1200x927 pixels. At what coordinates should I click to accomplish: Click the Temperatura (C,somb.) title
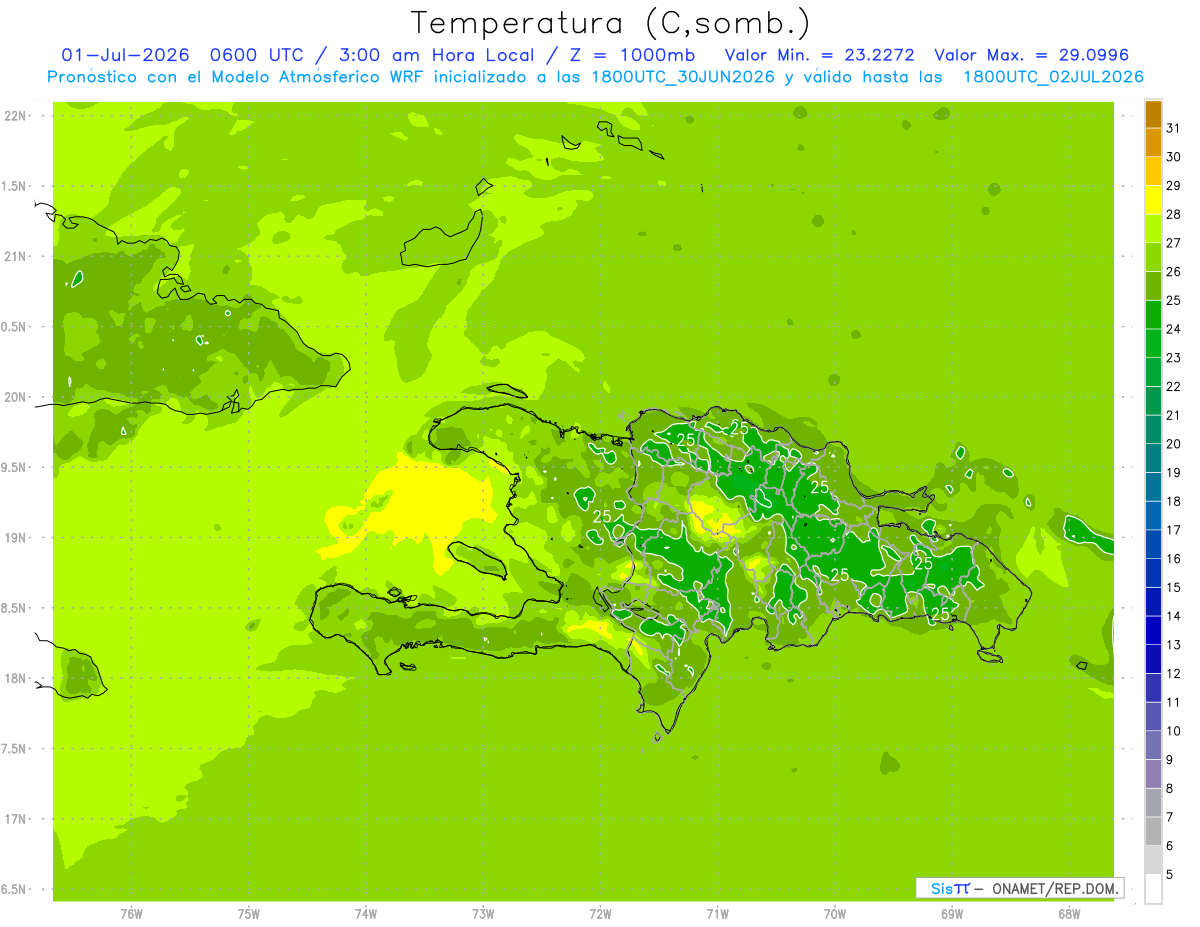(x=611, y=22)
